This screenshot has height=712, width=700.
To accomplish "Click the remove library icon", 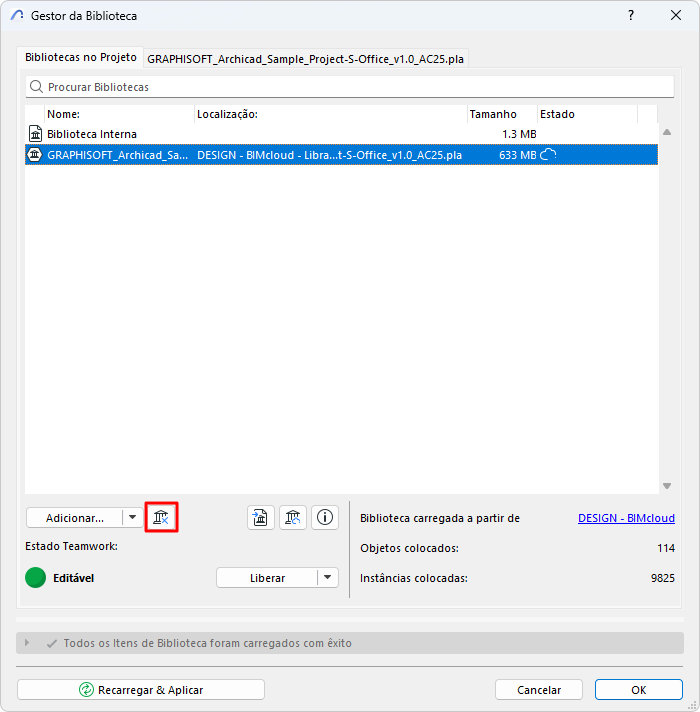I will 161,517.
